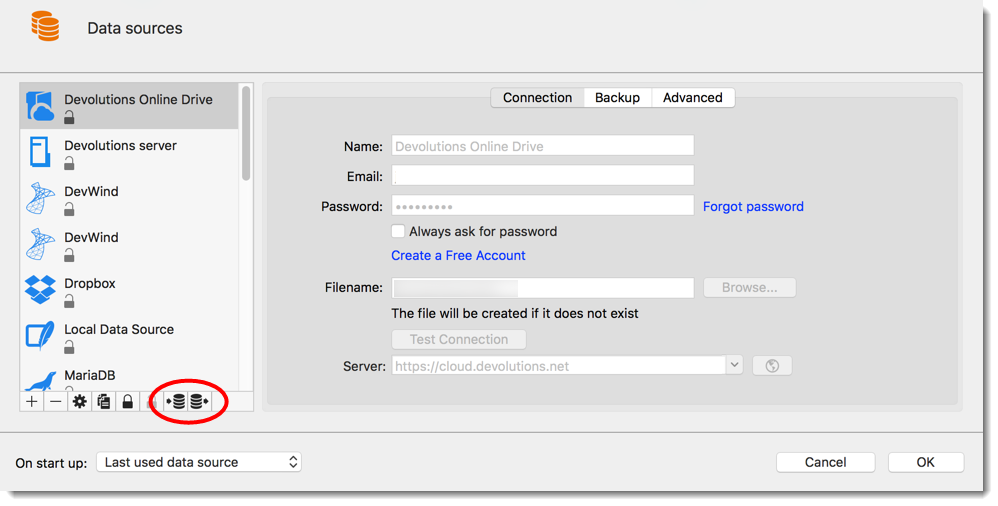998x506 pixels.
Task: Click lock icon under Dropbox entry
Action: coord(69,300)
